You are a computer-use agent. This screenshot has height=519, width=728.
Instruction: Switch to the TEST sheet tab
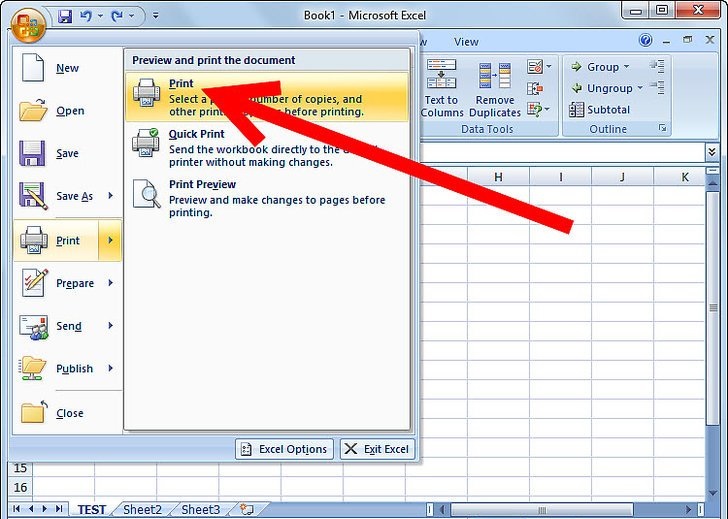(x=92, y=510)
